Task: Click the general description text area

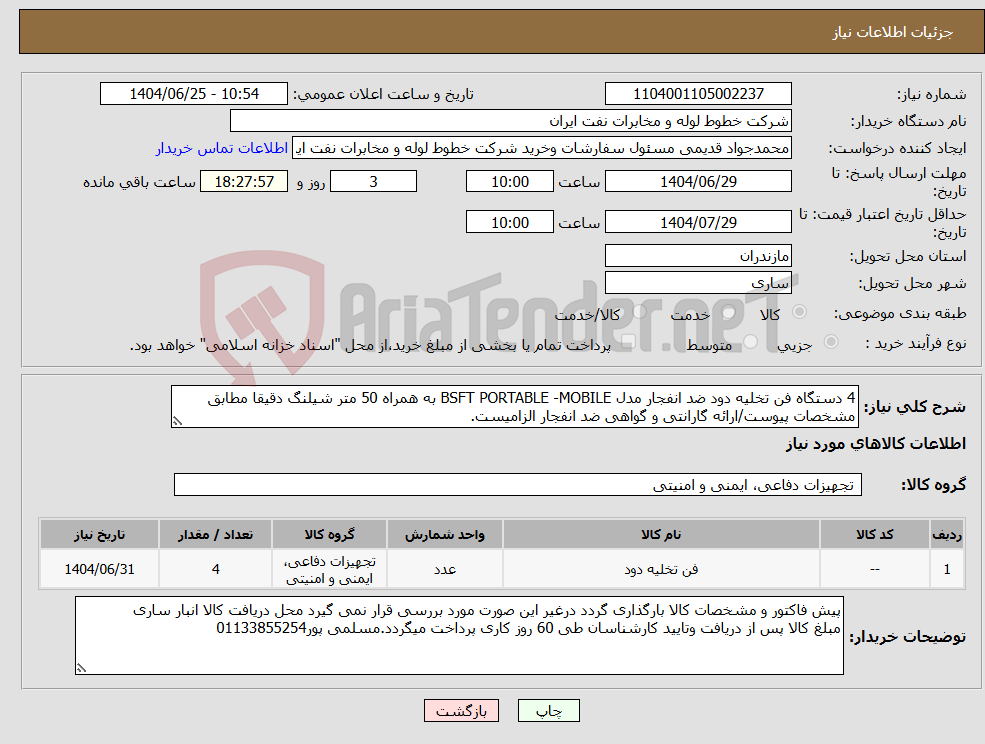Action: pos(514,407)
